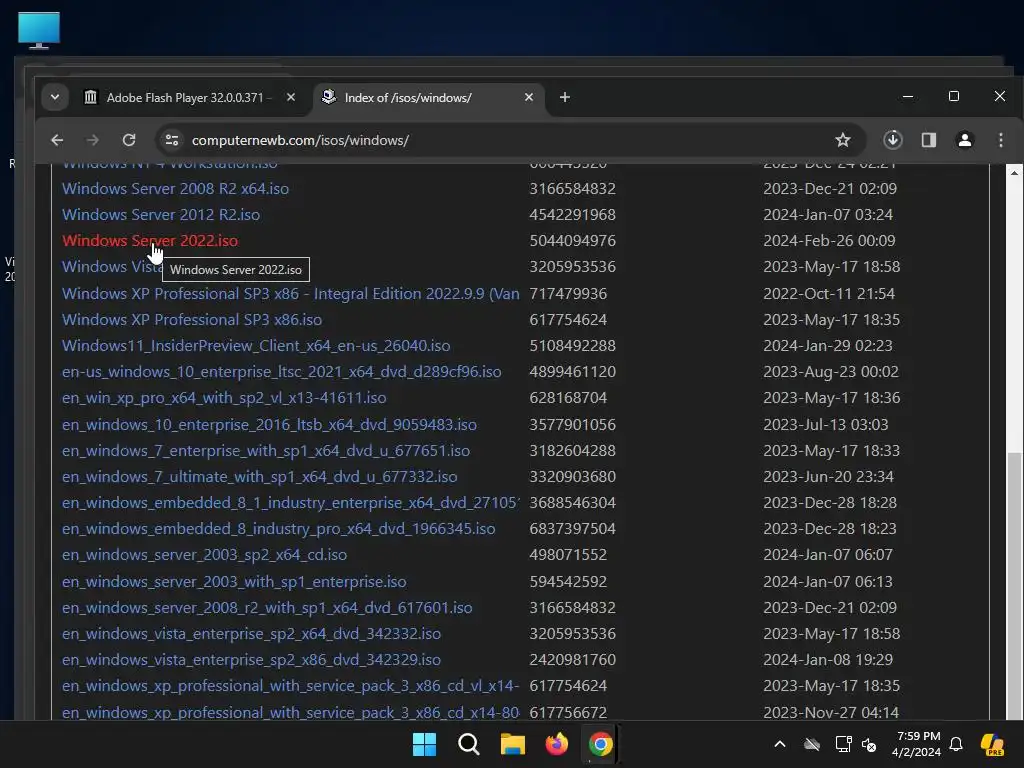
Task: Download en_windows_vista_enterprise_sp2_x86 ISO
Action: (251, 660)
